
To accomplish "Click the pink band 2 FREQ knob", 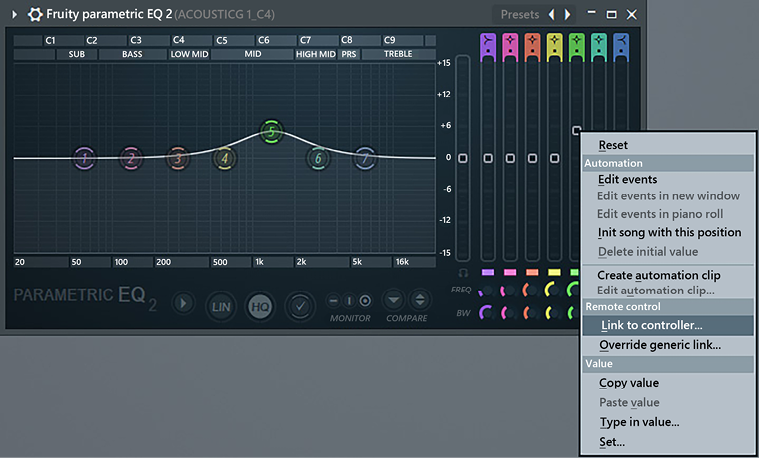I will [x=509, y=290].
